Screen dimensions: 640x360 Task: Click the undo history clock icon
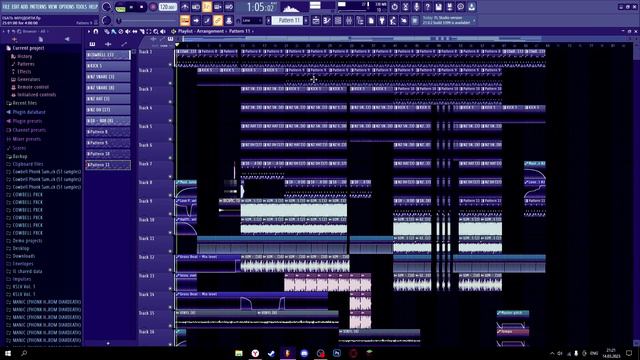[395, 7]
